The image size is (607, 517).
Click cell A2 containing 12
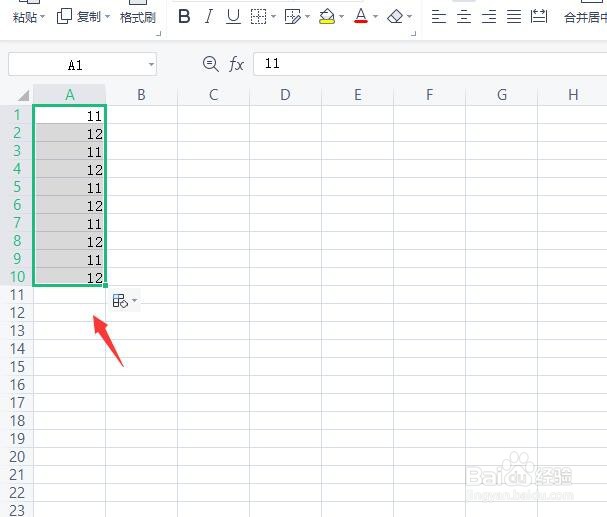click(x=70, y=133)
